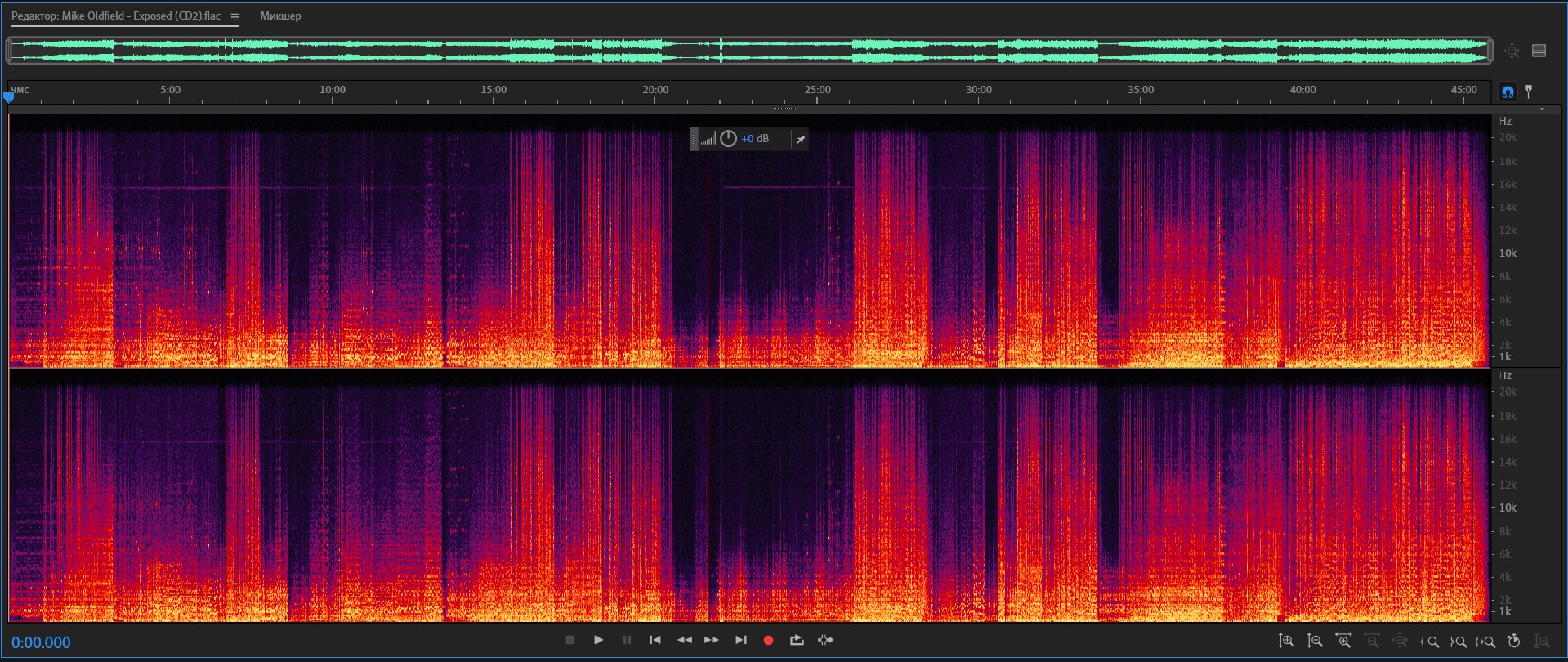
Task: Select the Редактор Mike Oldfield - Exposed tab
Action: tap(115, 16)
